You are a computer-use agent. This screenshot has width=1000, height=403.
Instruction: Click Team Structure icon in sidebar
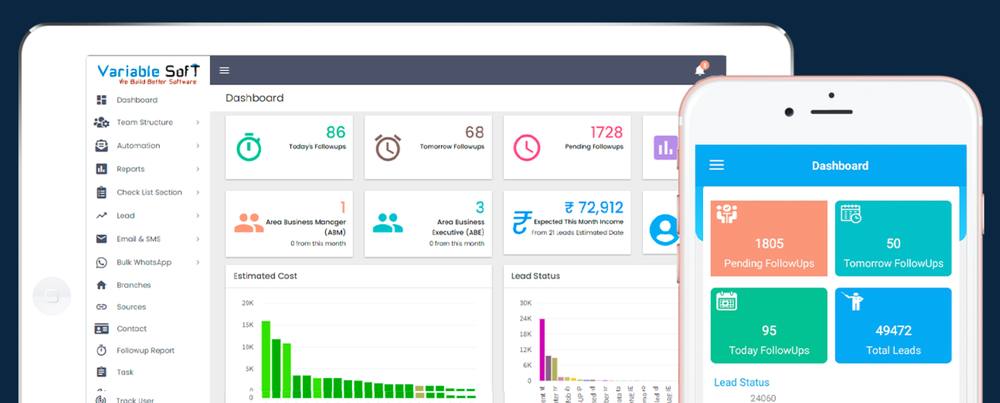(101, 122)
